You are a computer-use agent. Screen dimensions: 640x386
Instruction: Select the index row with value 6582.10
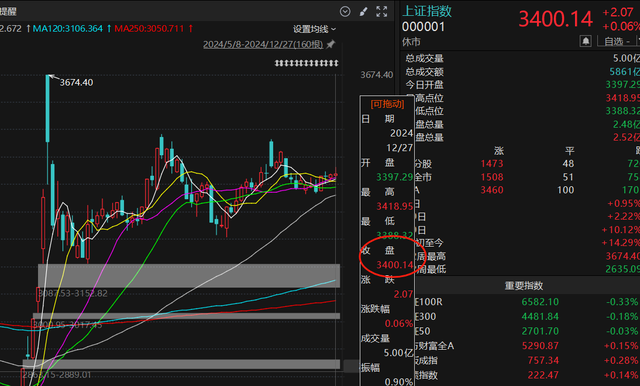pyautogui.click(x=527, y=302)
